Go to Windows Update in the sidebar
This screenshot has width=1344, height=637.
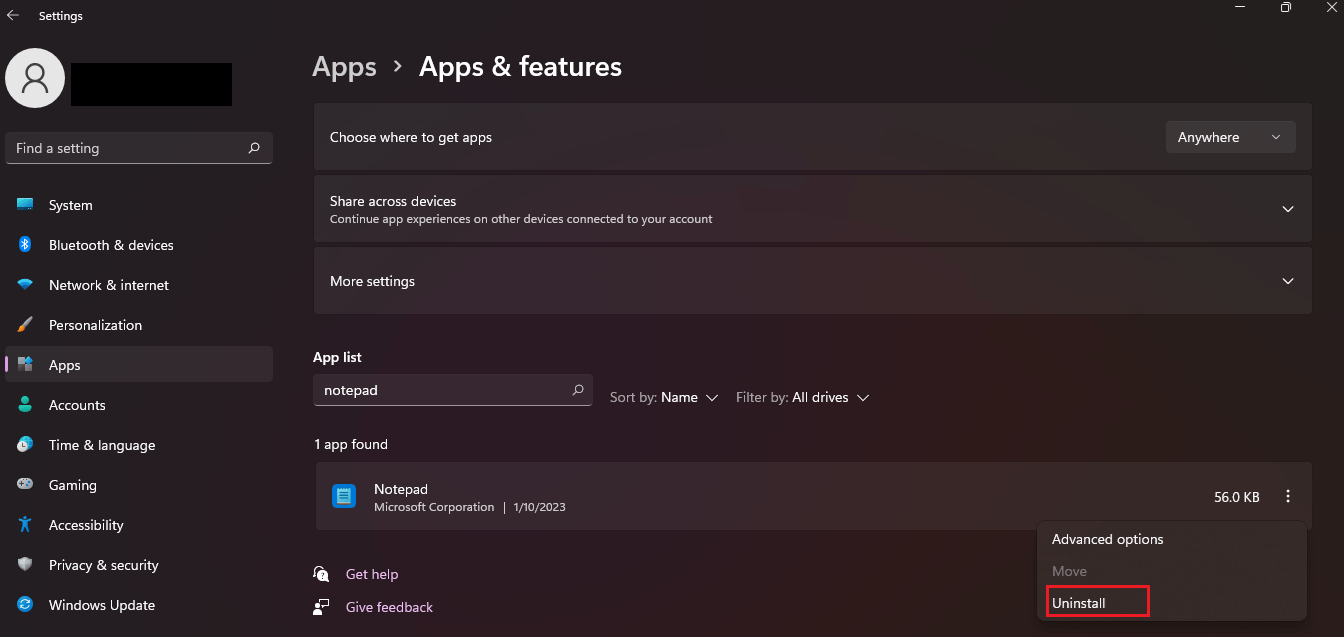point(102,605)
